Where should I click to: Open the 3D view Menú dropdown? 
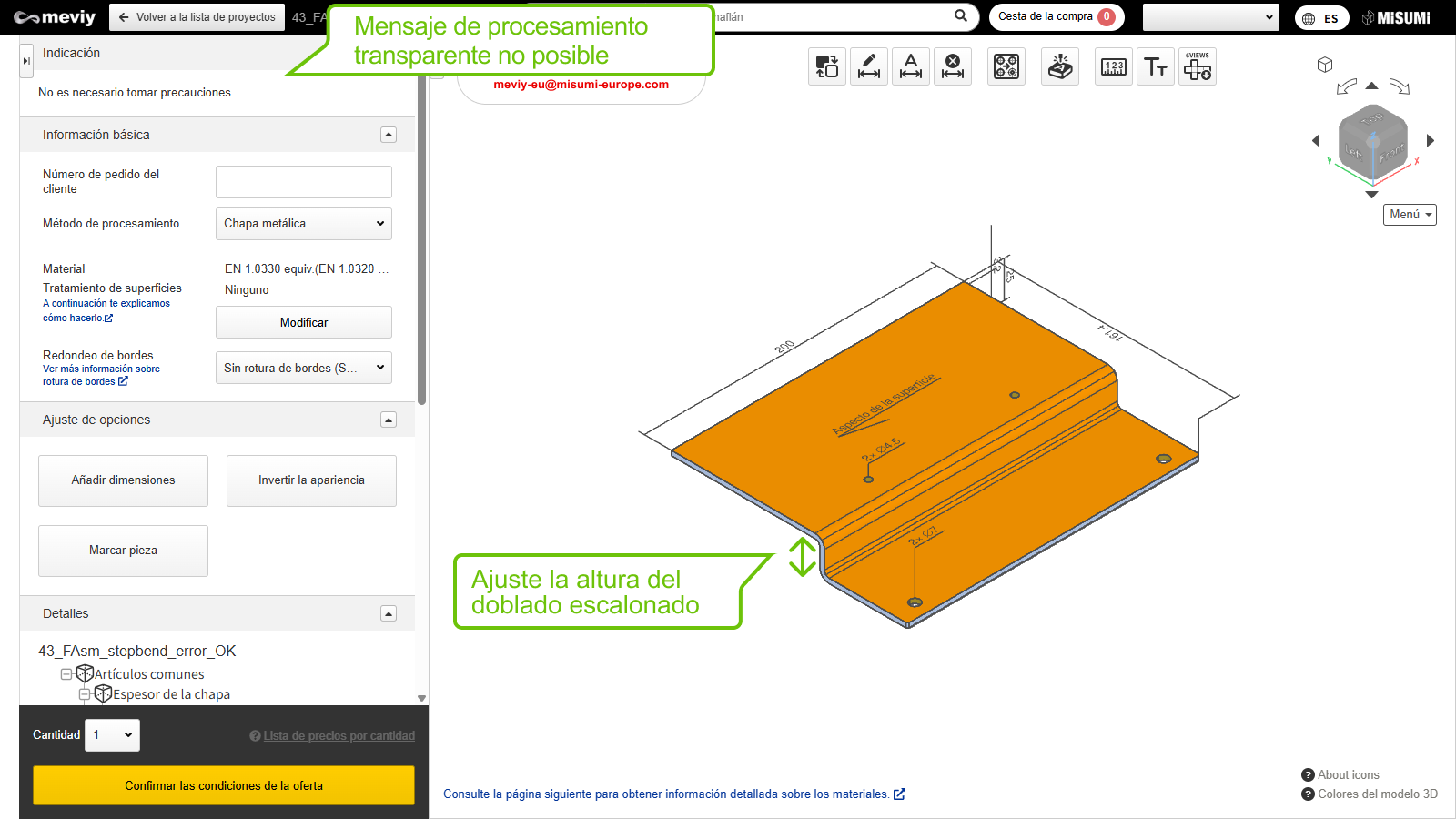1410,215
